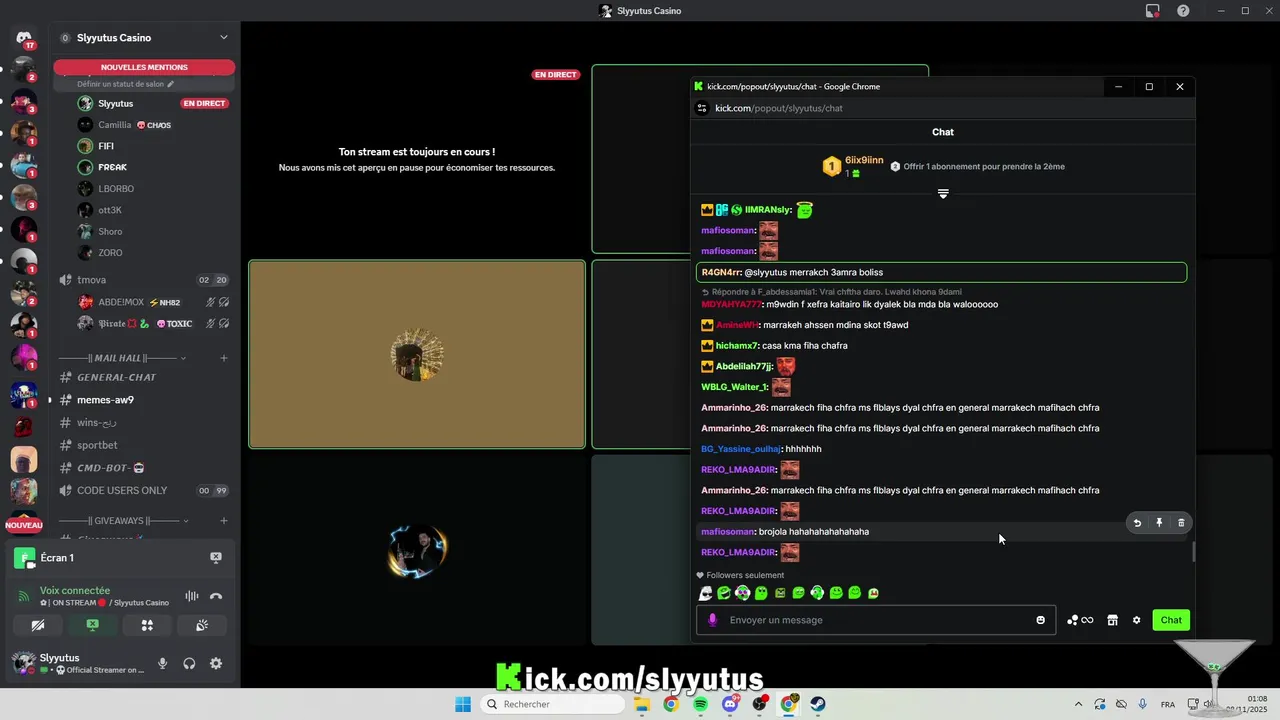Open Steam from the taskbar
The image size is (1280, 720).
(x=818, y=704)
